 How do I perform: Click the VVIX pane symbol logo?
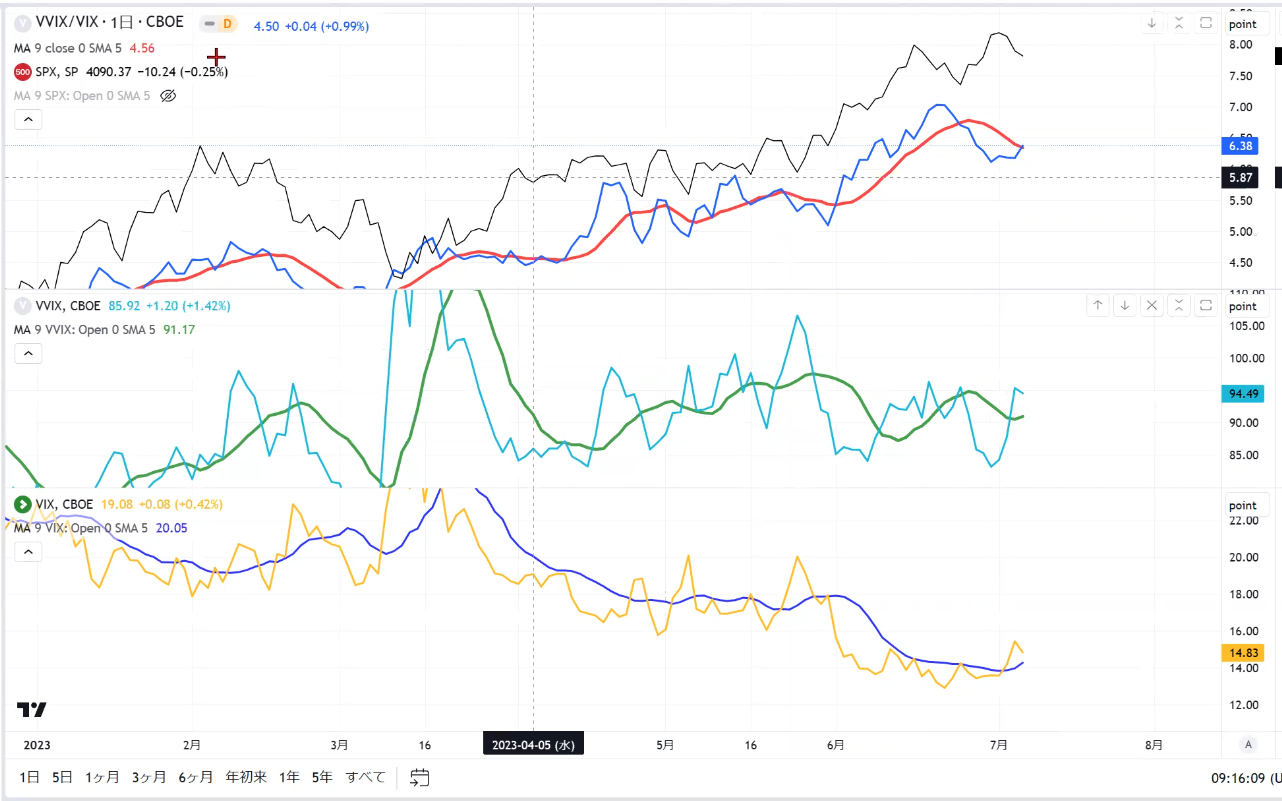pos(22,306)
